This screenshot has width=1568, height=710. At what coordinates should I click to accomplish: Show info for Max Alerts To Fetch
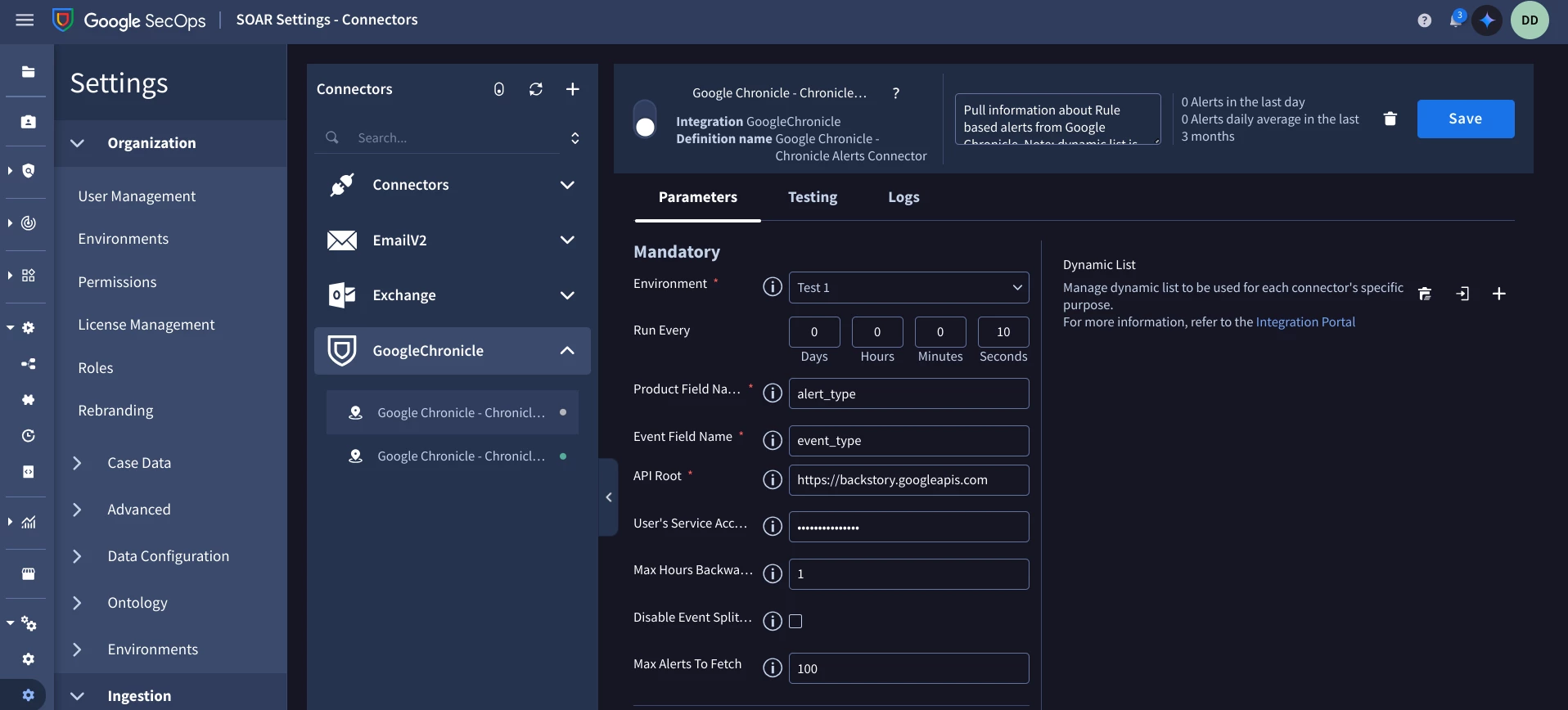coord(772,668)
